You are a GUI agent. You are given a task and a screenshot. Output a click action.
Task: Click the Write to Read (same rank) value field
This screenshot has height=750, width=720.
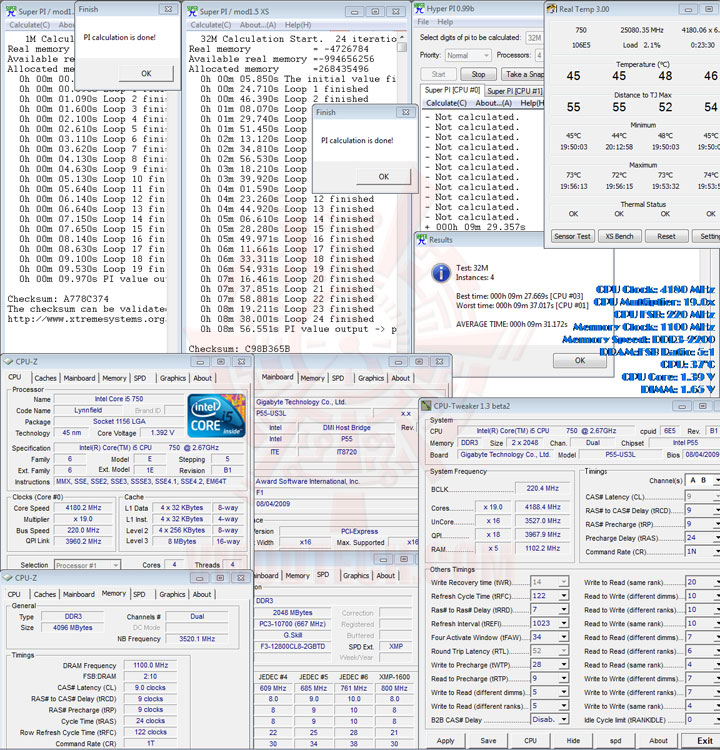click(x=699, y=582)
